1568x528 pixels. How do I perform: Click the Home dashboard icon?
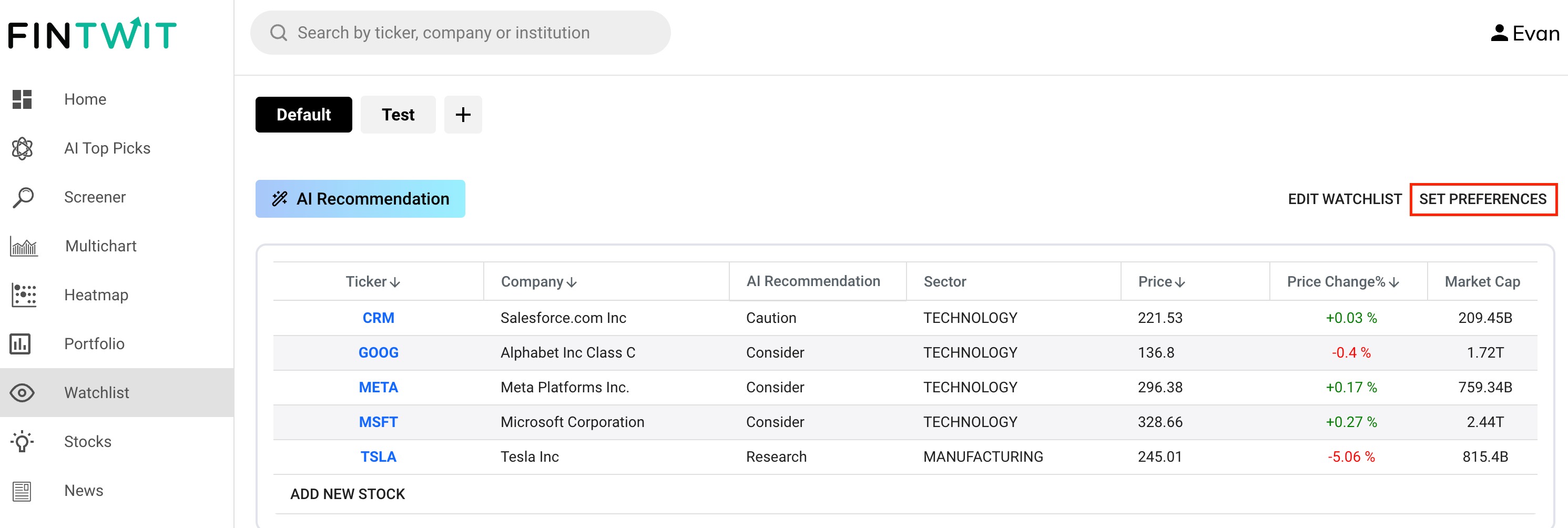tap(22, 99)
